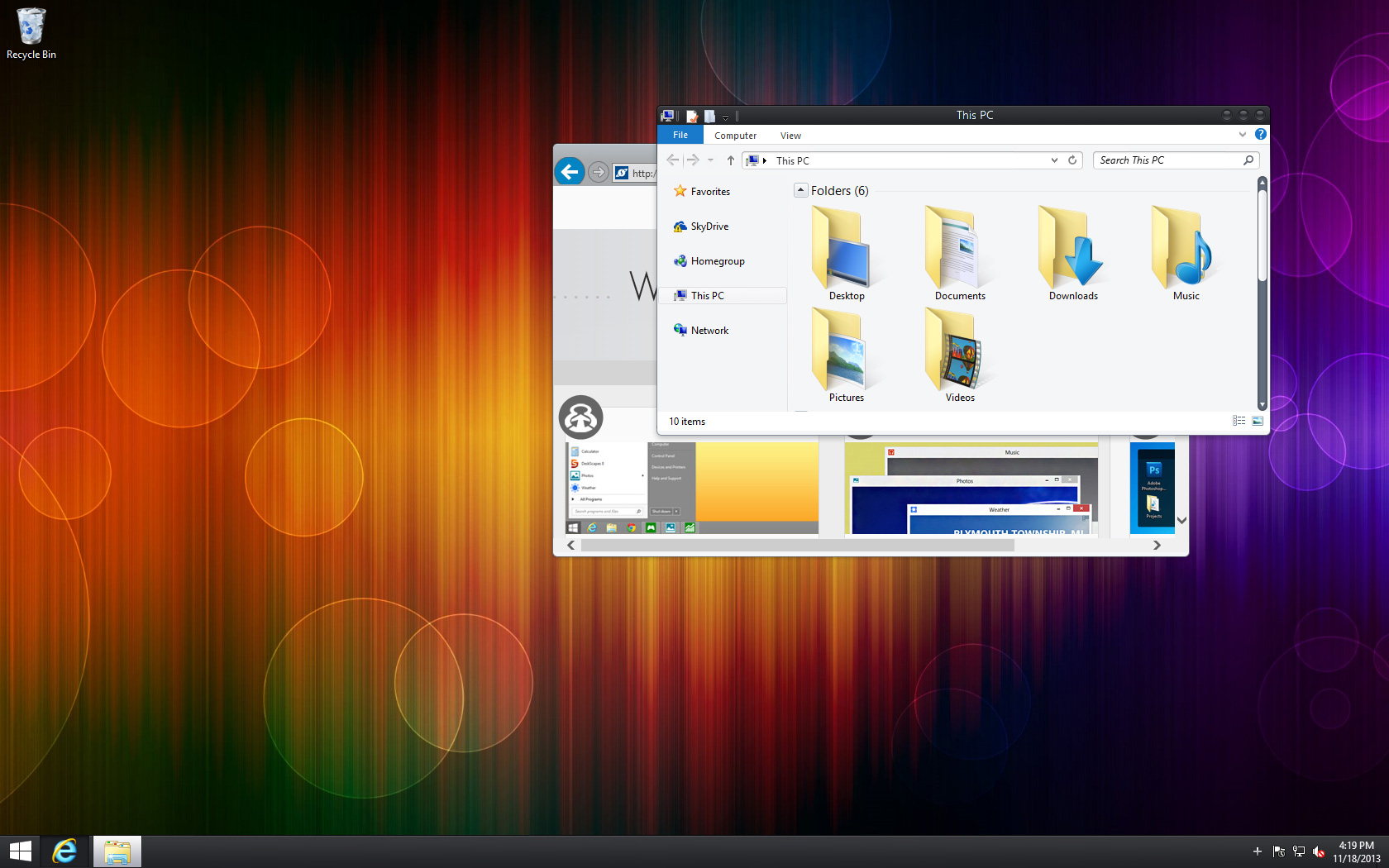Open the Quick Access Toolbar customize dropdown

pos(726,117)
